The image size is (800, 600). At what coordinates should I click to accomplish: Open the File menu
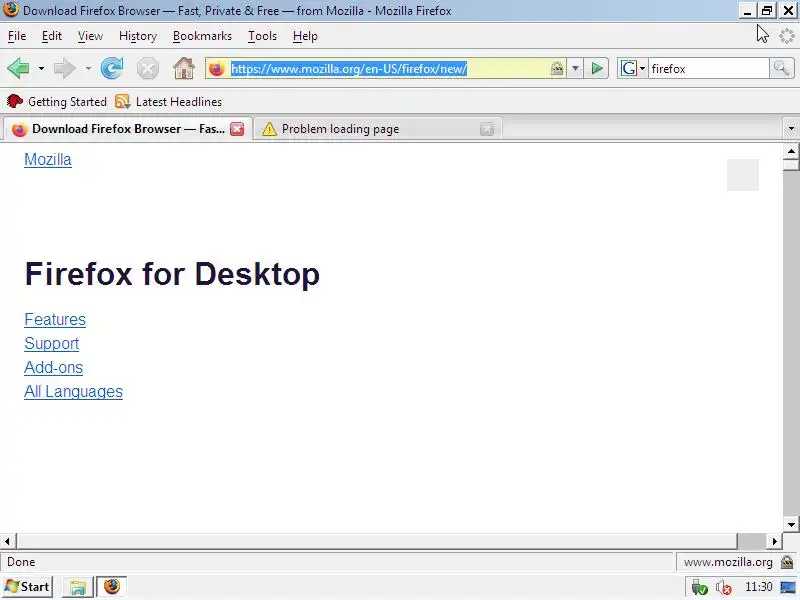(x=17, y=36)
